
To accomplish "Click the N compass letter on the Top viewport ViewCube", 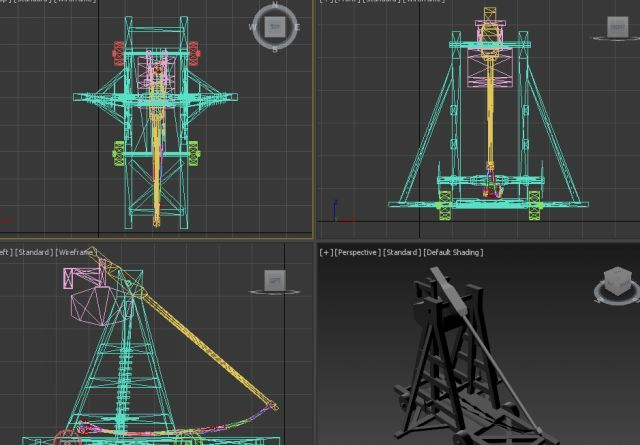I will [275, 5].
